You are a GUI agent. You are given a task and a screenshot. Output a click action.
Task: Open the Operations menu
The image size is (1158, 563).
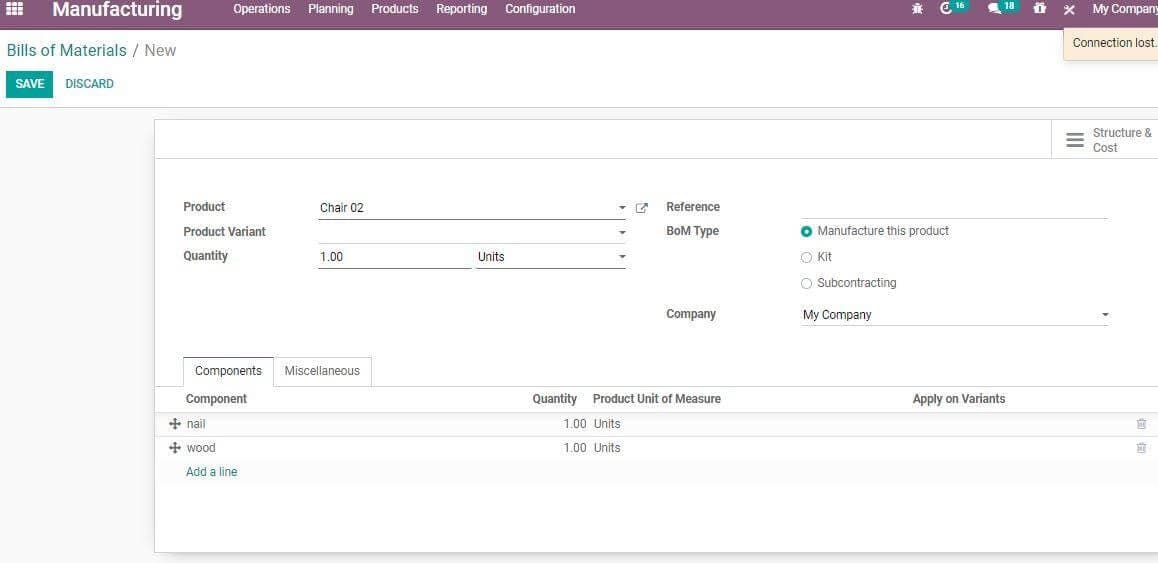tap(261, 9)
